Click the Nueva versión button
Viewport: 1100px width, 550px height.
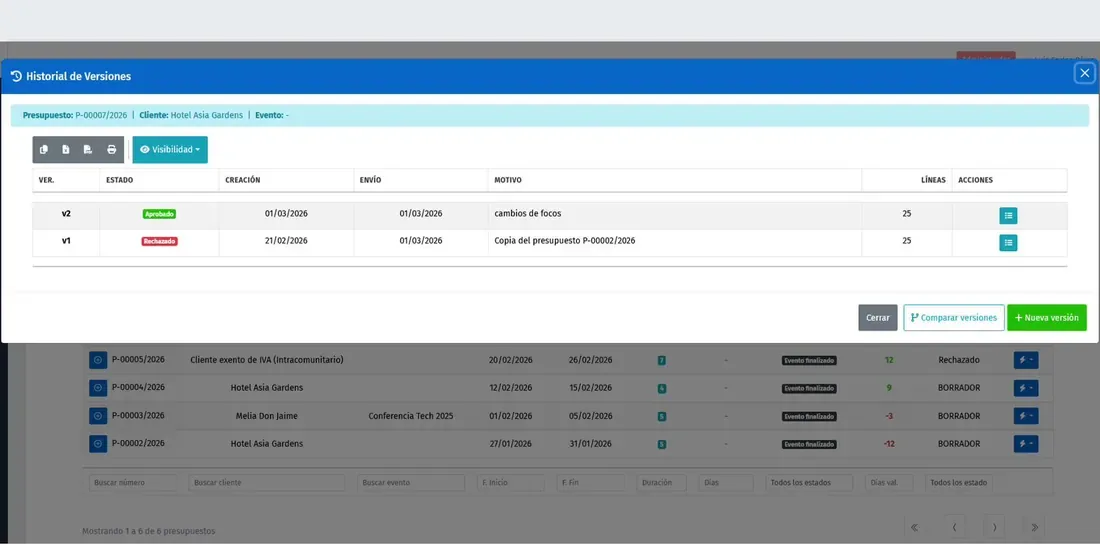click(1047, 318)
